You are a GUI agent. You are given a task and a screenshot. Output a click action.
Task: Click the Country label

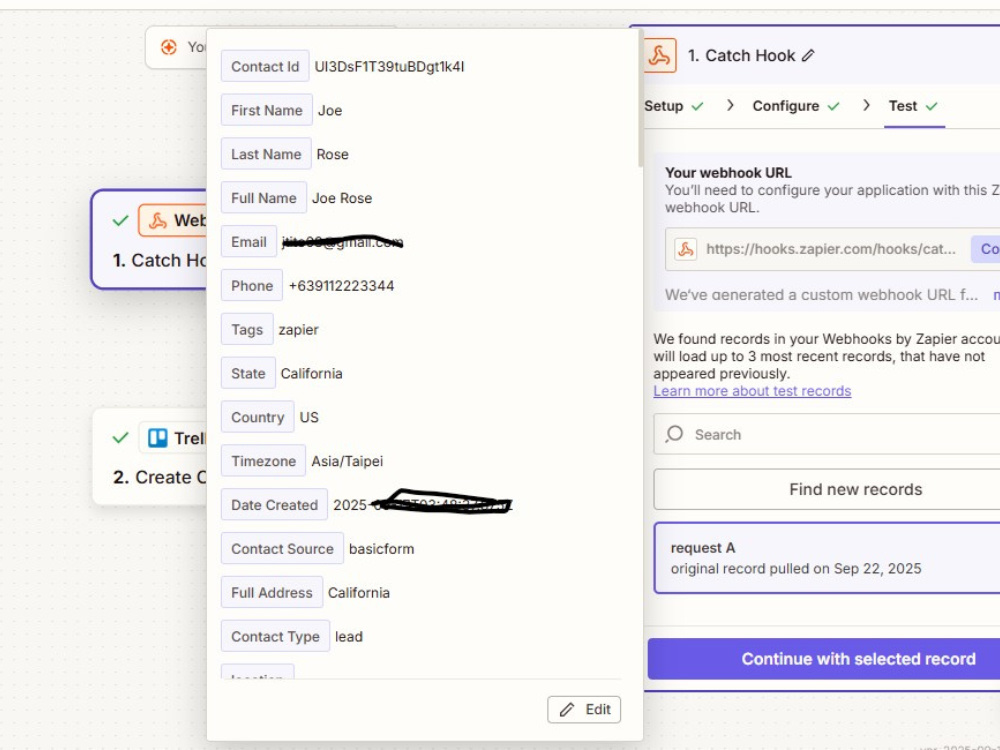(x=258, y=418)
